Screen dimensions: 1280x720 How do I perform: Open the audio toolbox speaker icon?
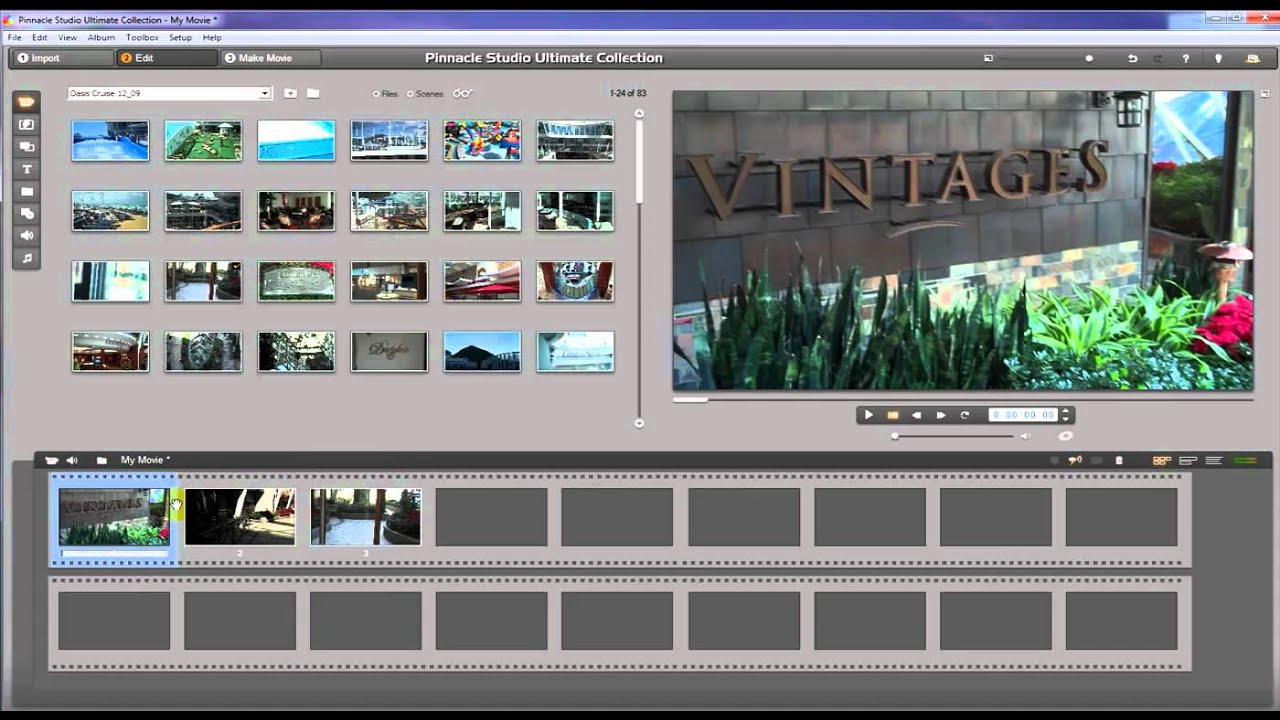72,460
